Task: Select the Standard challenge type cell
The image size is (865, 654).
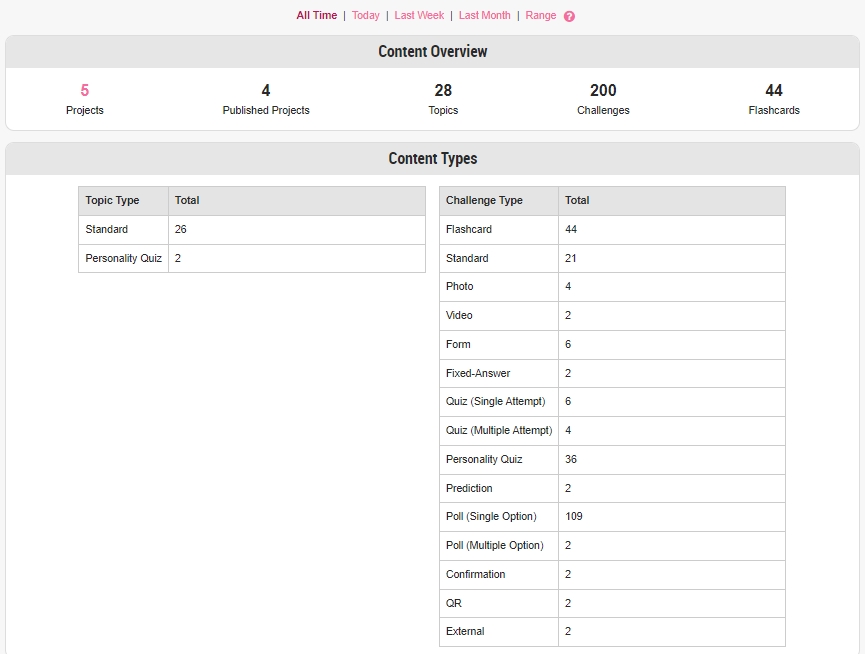Action: (x=499, y=258)
